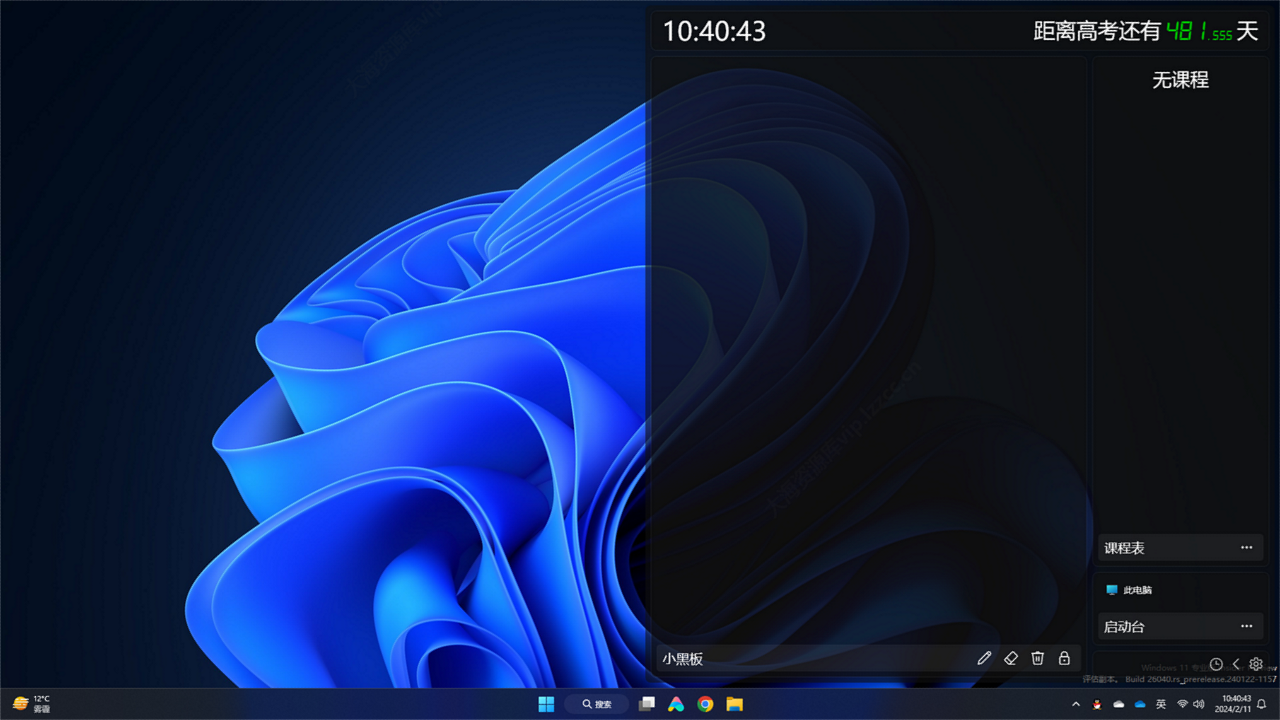Select the pencil tool on 小黑板
The image size is (1280, 720).
point(984,658)
